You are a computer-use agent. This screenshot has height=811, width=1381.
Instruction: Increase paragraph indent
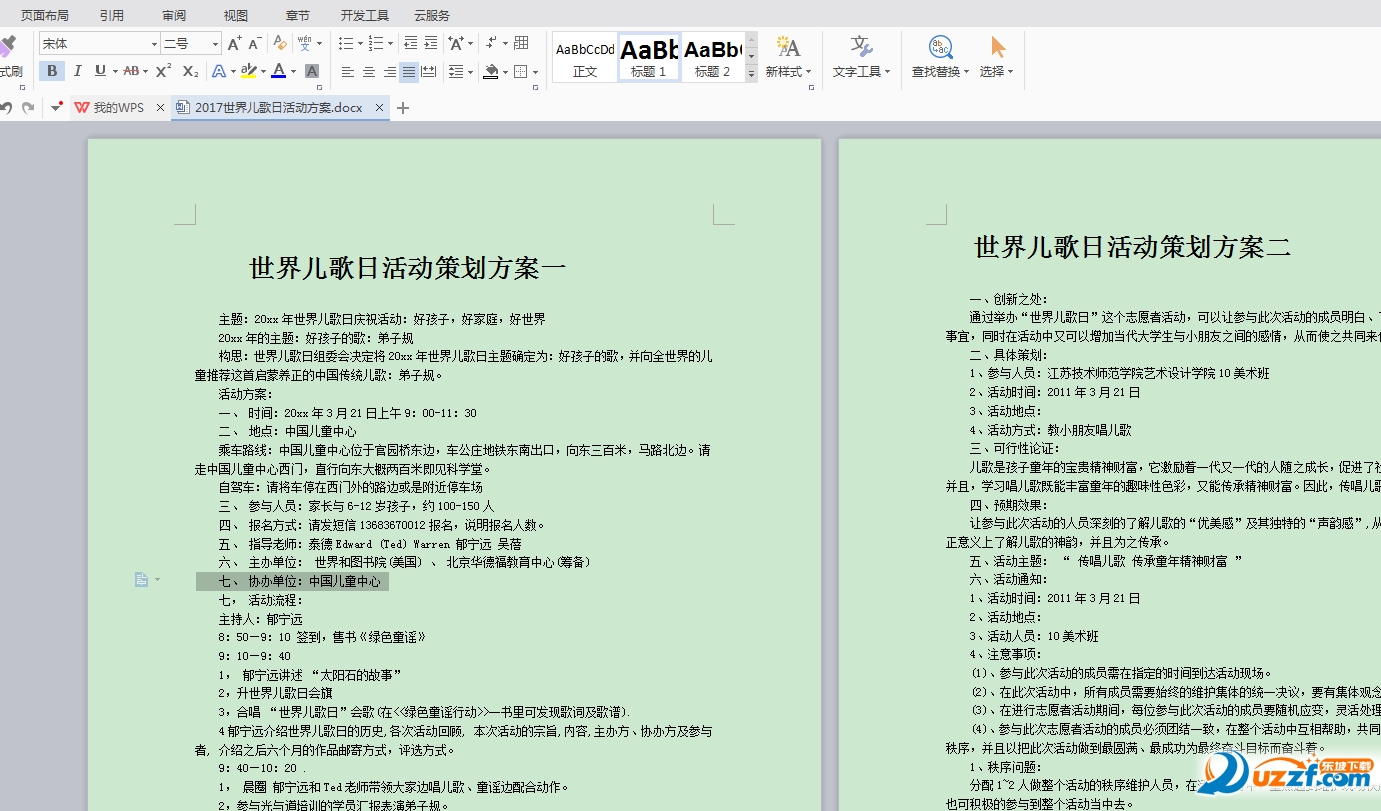point(431,43)
